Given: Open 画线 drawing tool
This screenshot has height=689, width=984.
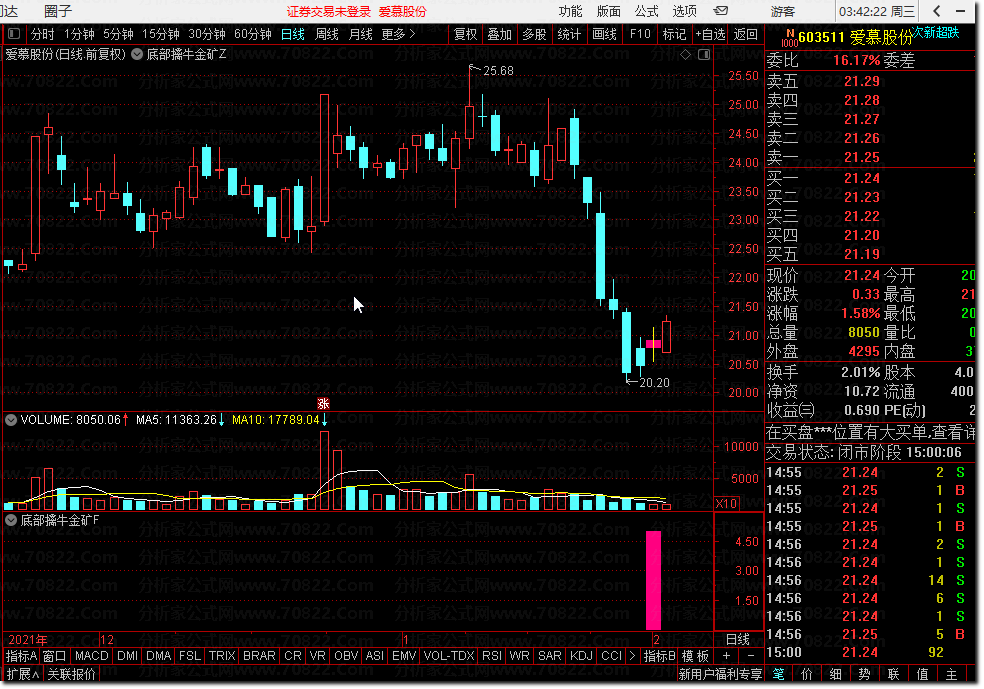Looking at the screenshot, I should pyautogui.click(x=604, y=34).
